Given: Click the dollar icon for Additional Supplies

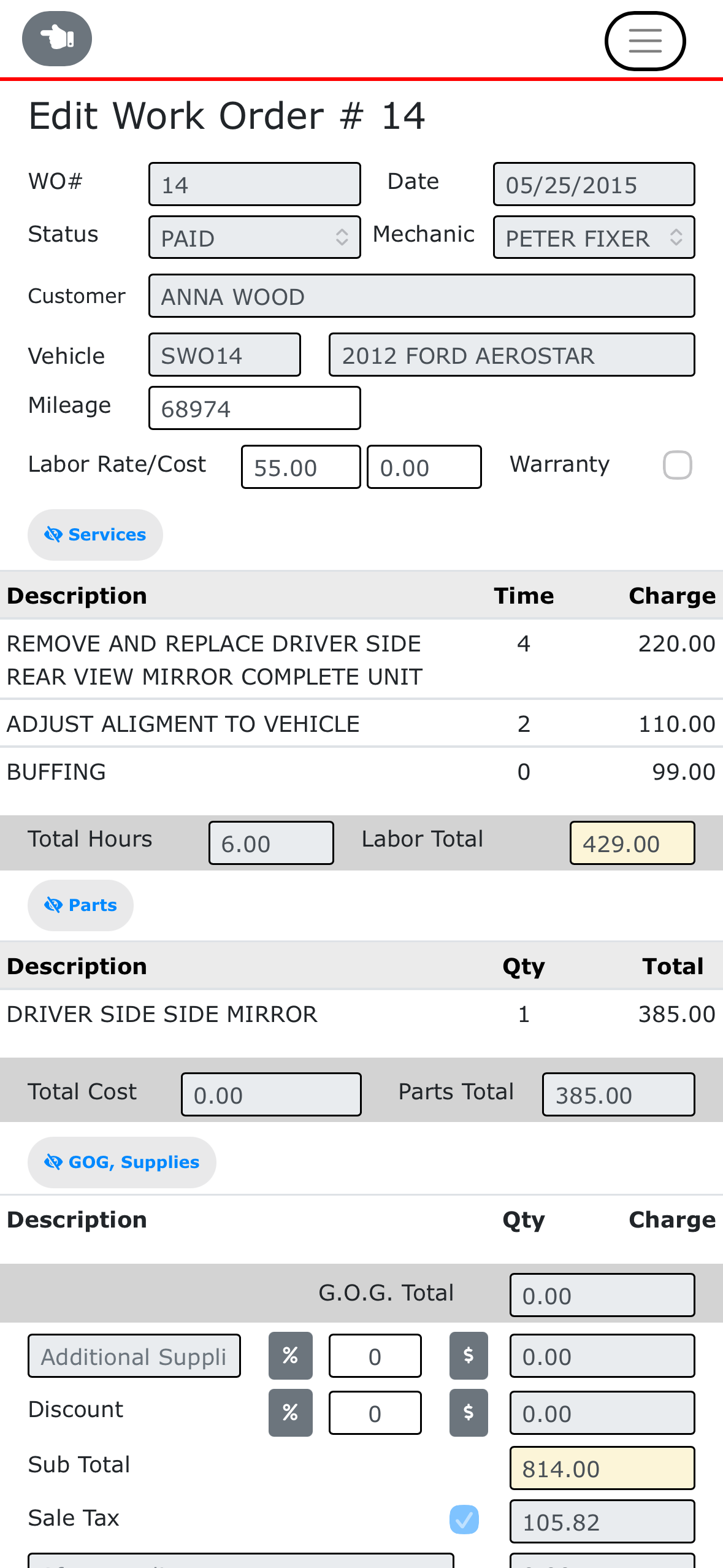Looking at the screenshot, I should coord(469,1355).
